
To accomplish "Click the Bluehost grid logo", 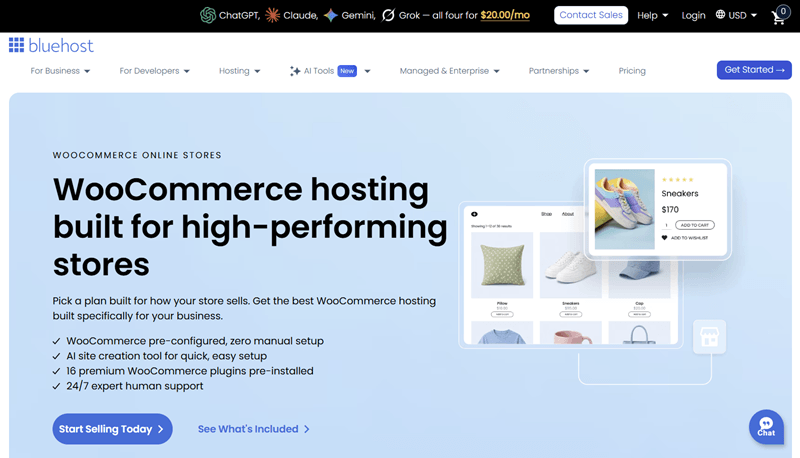I will [x=16, y=45].
